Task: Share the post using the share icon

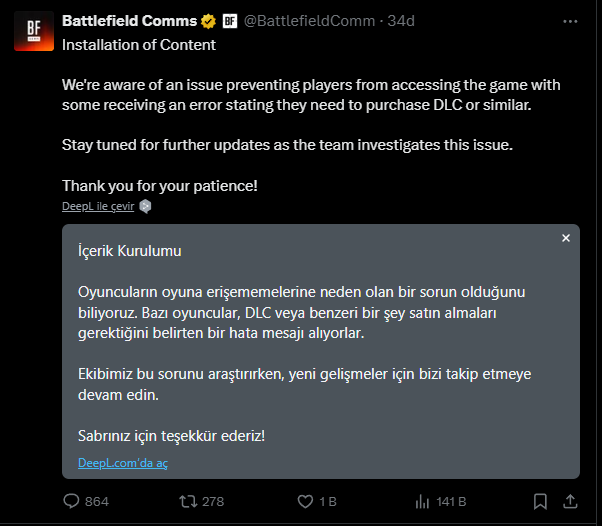Action: tap(570, 501)
